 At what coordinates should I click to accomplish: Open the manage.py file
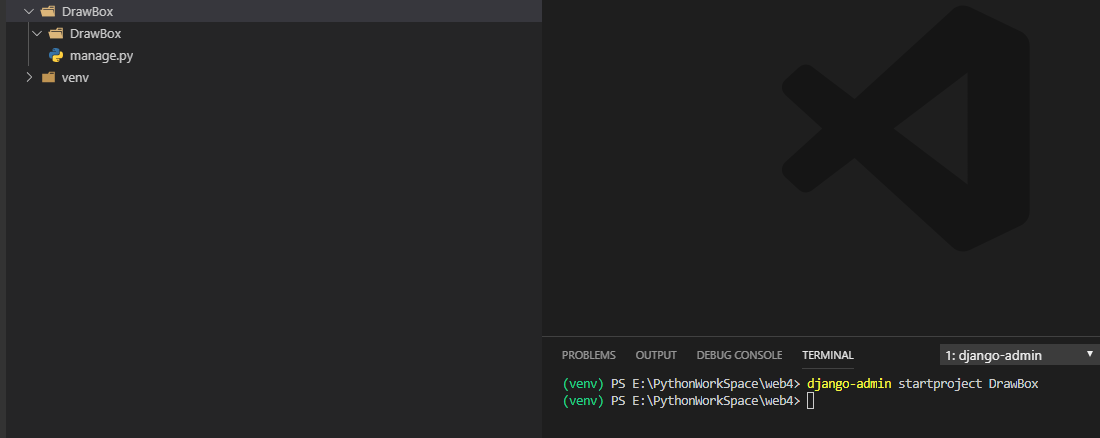102,55
